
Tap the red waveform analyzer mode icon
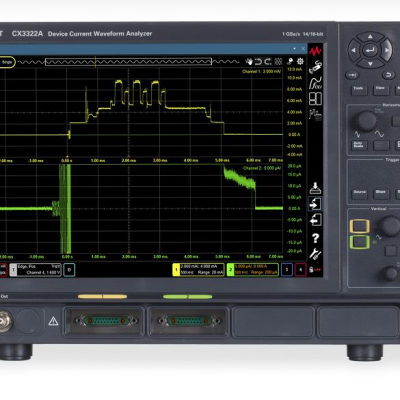(x=315, y=51)
